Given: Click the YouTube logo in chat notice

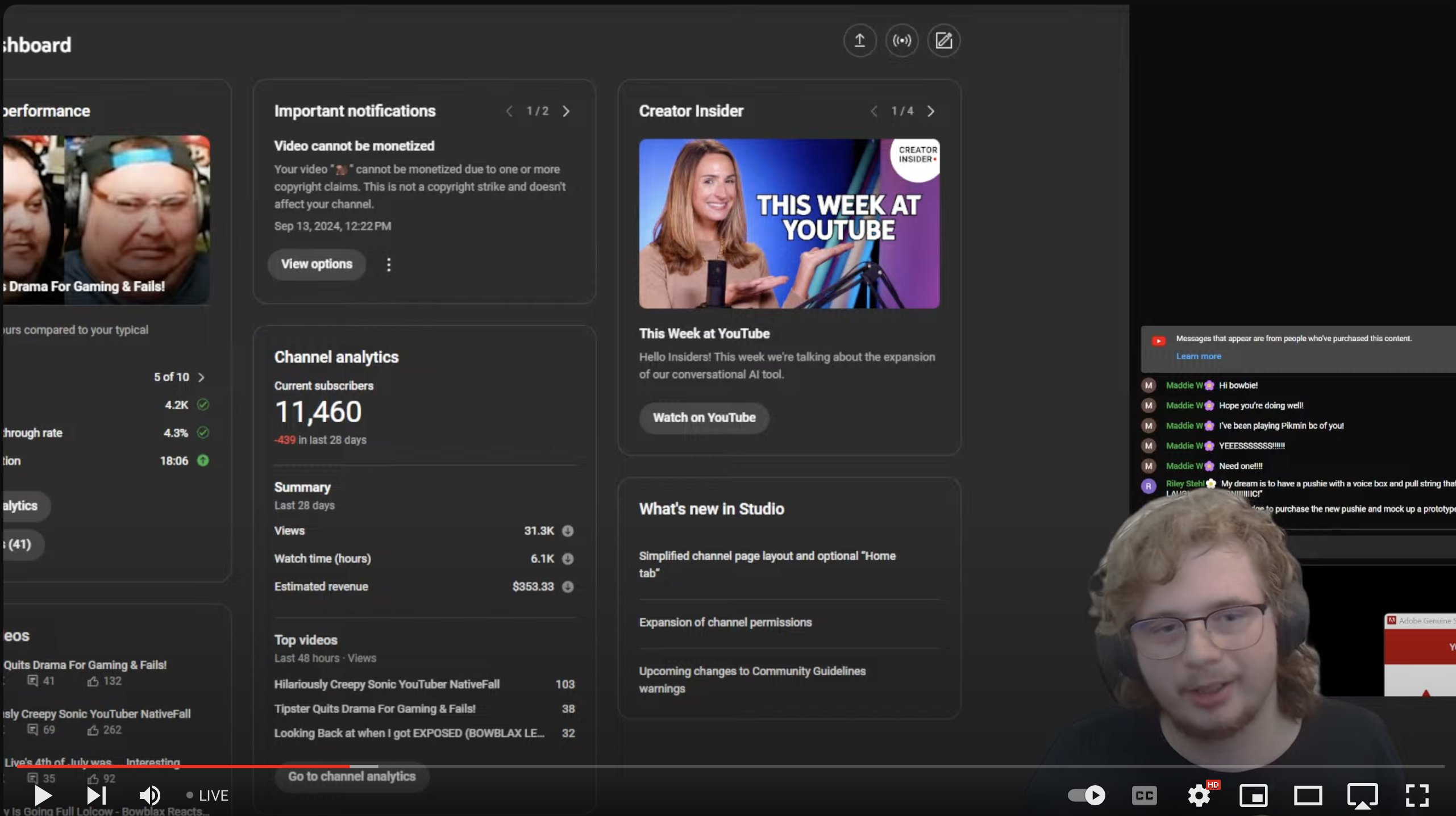Looking at the screenshot, I should 1158,341.
